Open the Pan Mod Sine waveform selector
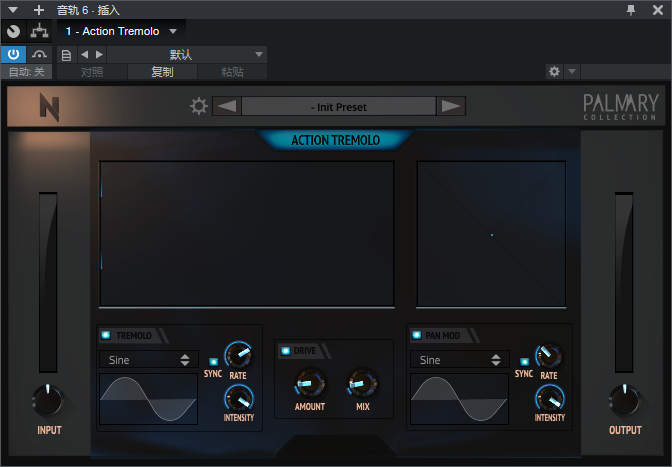 (x=459, y=360)
